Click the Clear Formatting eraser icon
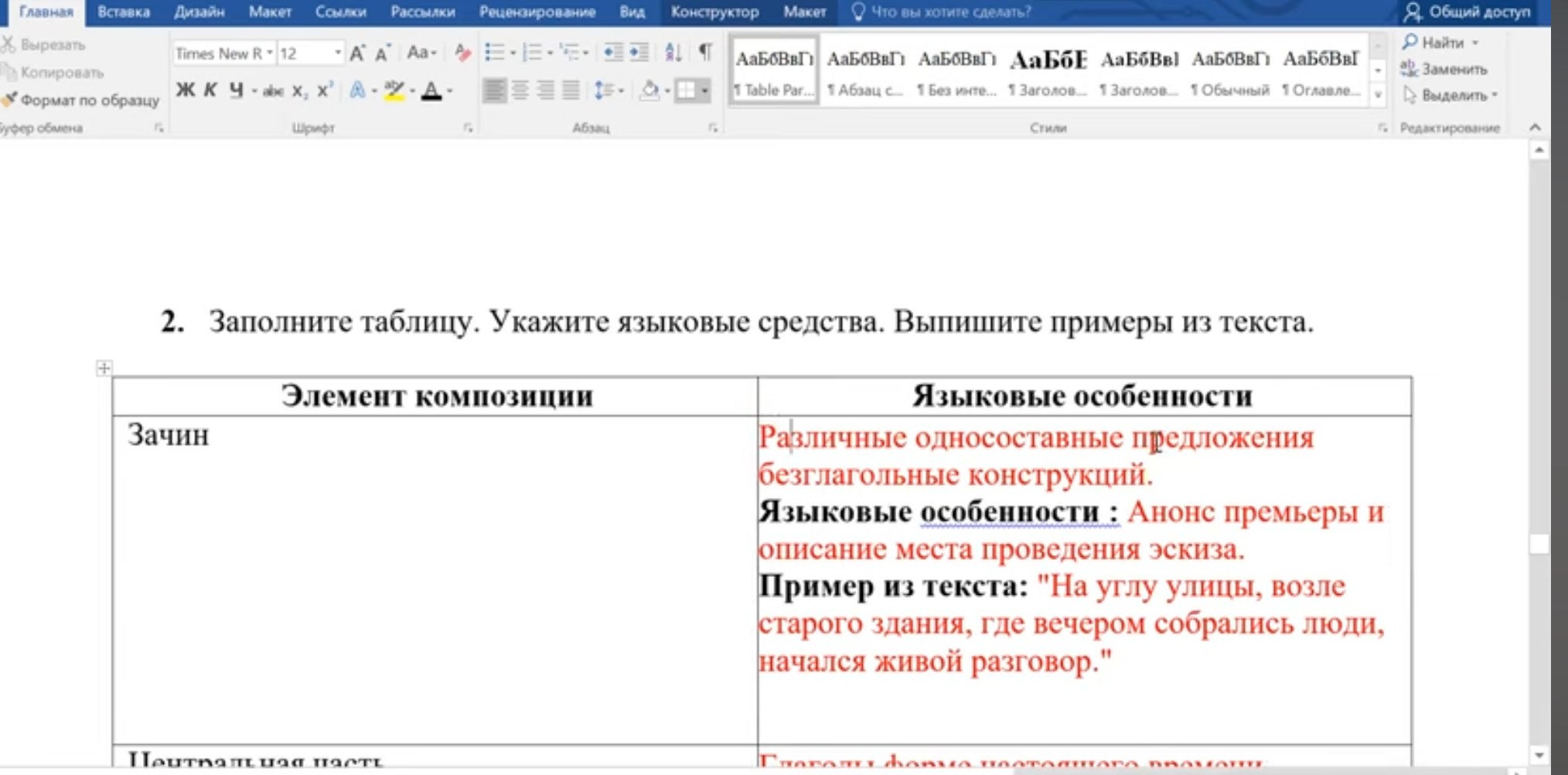 tap(462, 53)
